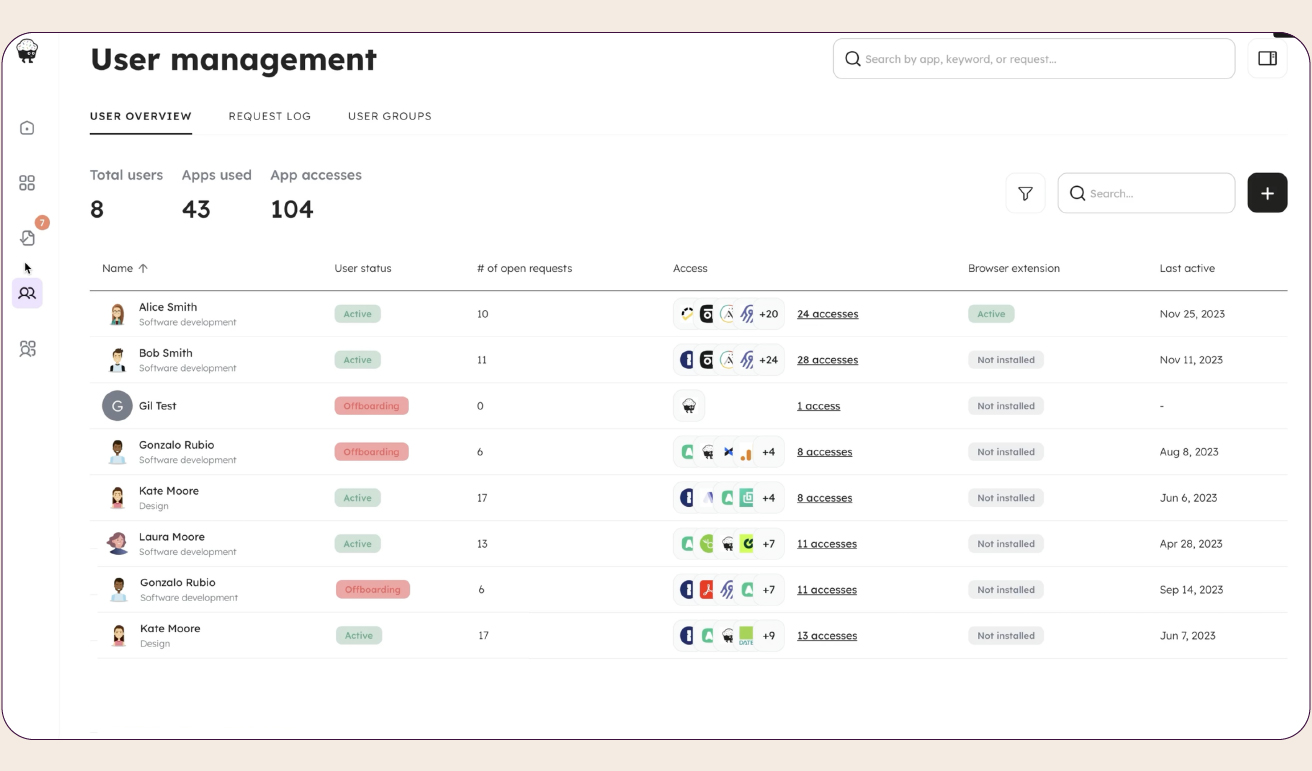Click Alice Smith's avatar
The height and width of the screenshot is (771, 1312).
tap(117, 314)
